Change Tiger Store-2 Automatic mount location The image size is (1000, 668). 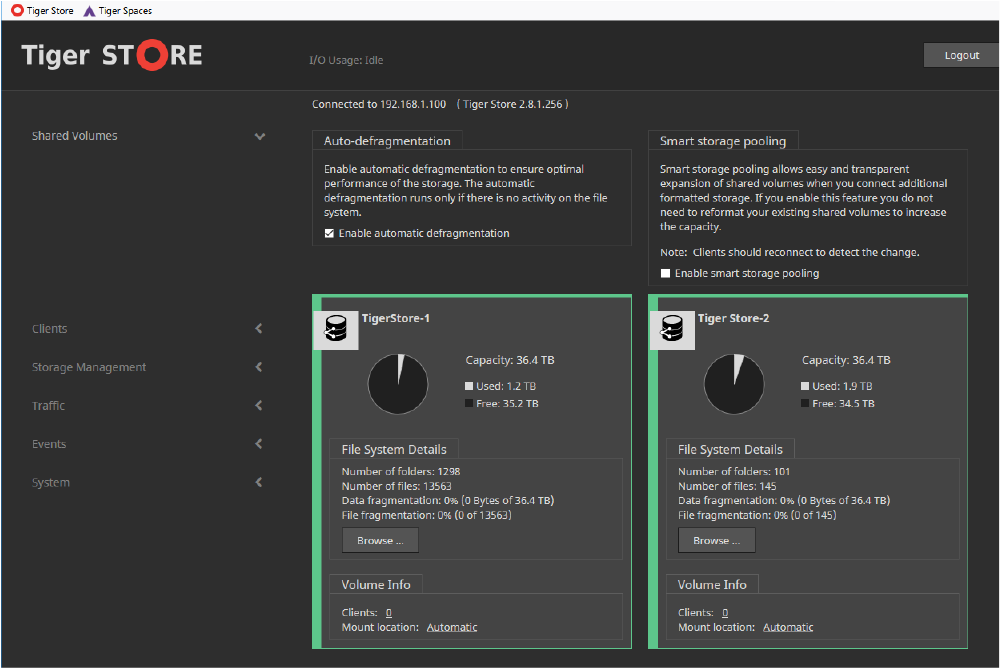point(788,627)
